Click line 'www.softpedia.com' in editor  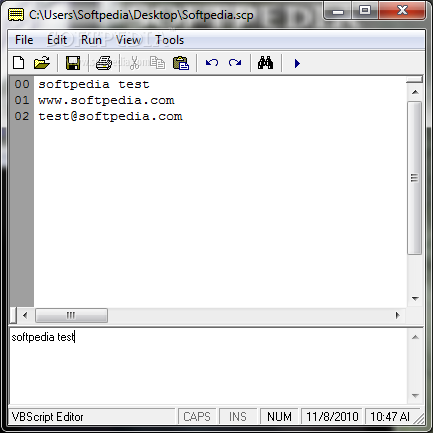coord(106,100)
